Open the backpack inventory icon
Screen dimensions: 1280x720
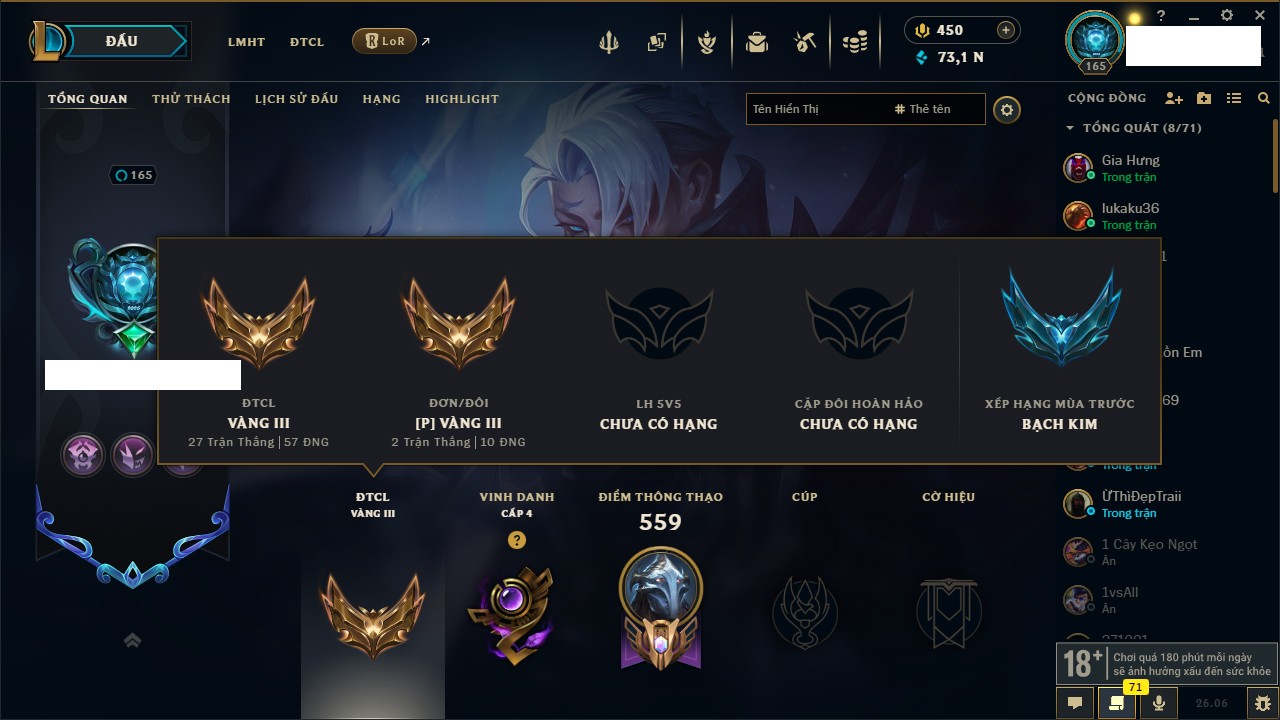click(x=757, y=42)
